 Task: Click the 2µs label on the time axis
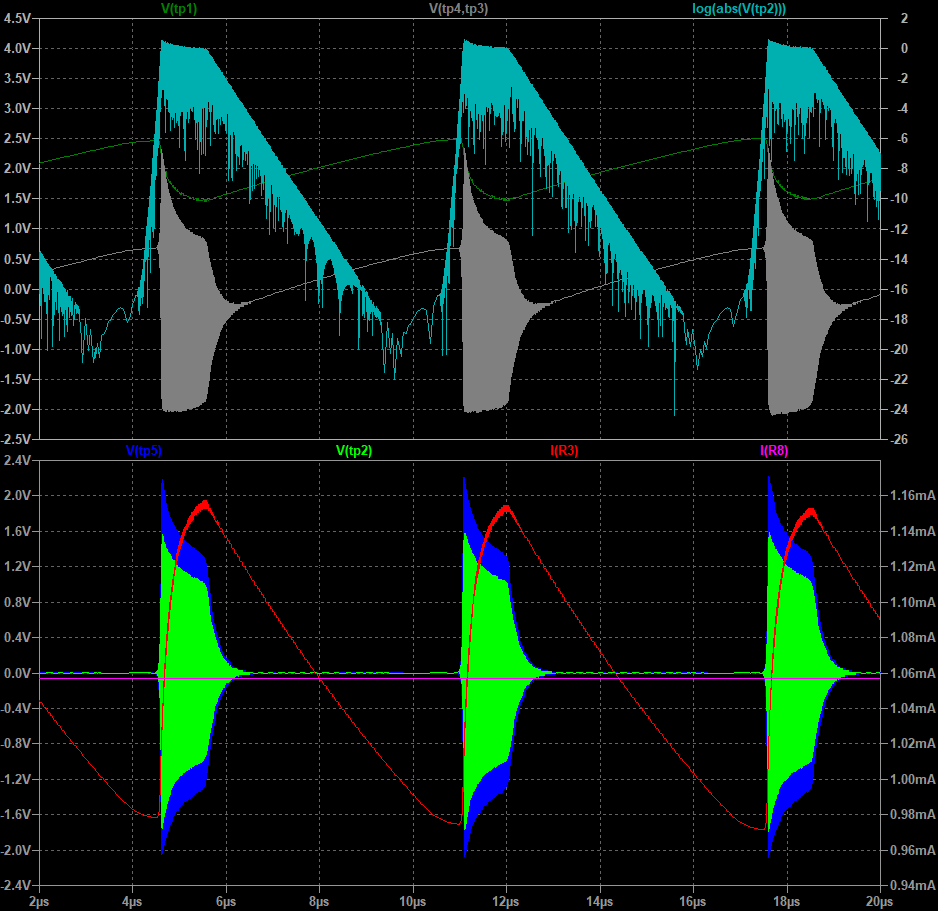tap(39, 901)
